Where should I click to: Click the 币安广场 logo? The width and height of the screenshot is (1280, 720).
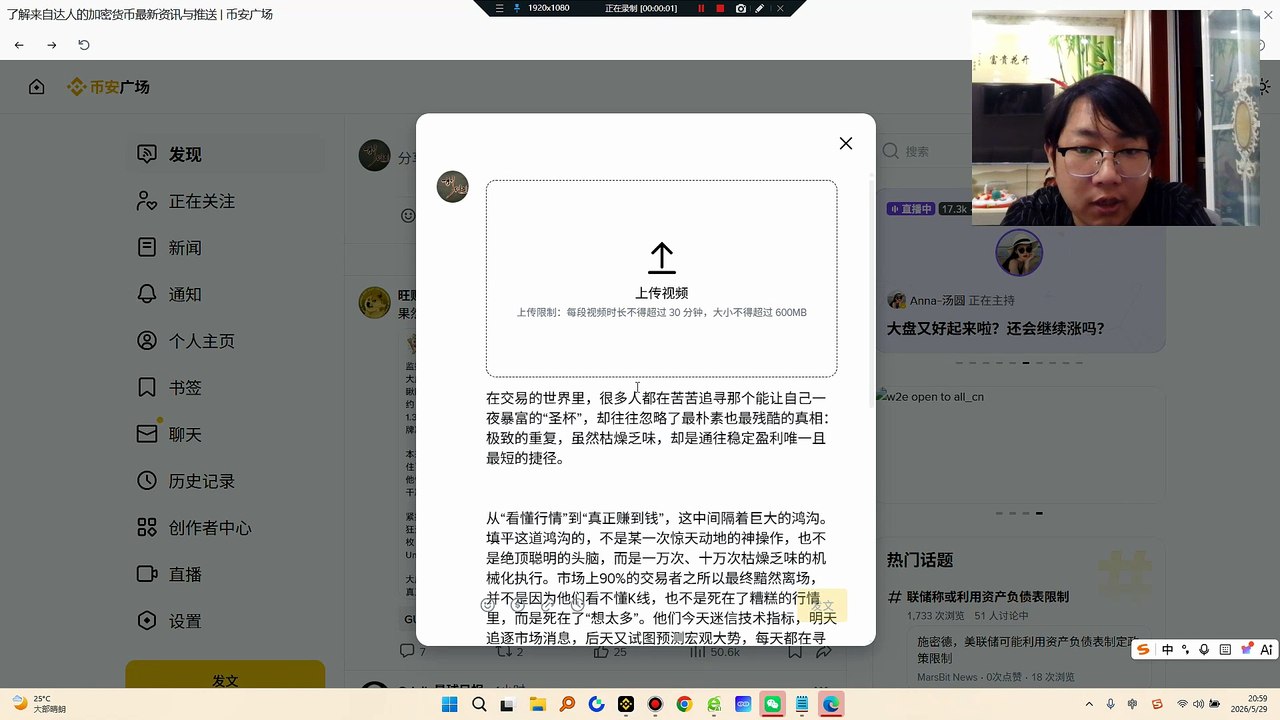pyautogui.click(x=108, y=87)
